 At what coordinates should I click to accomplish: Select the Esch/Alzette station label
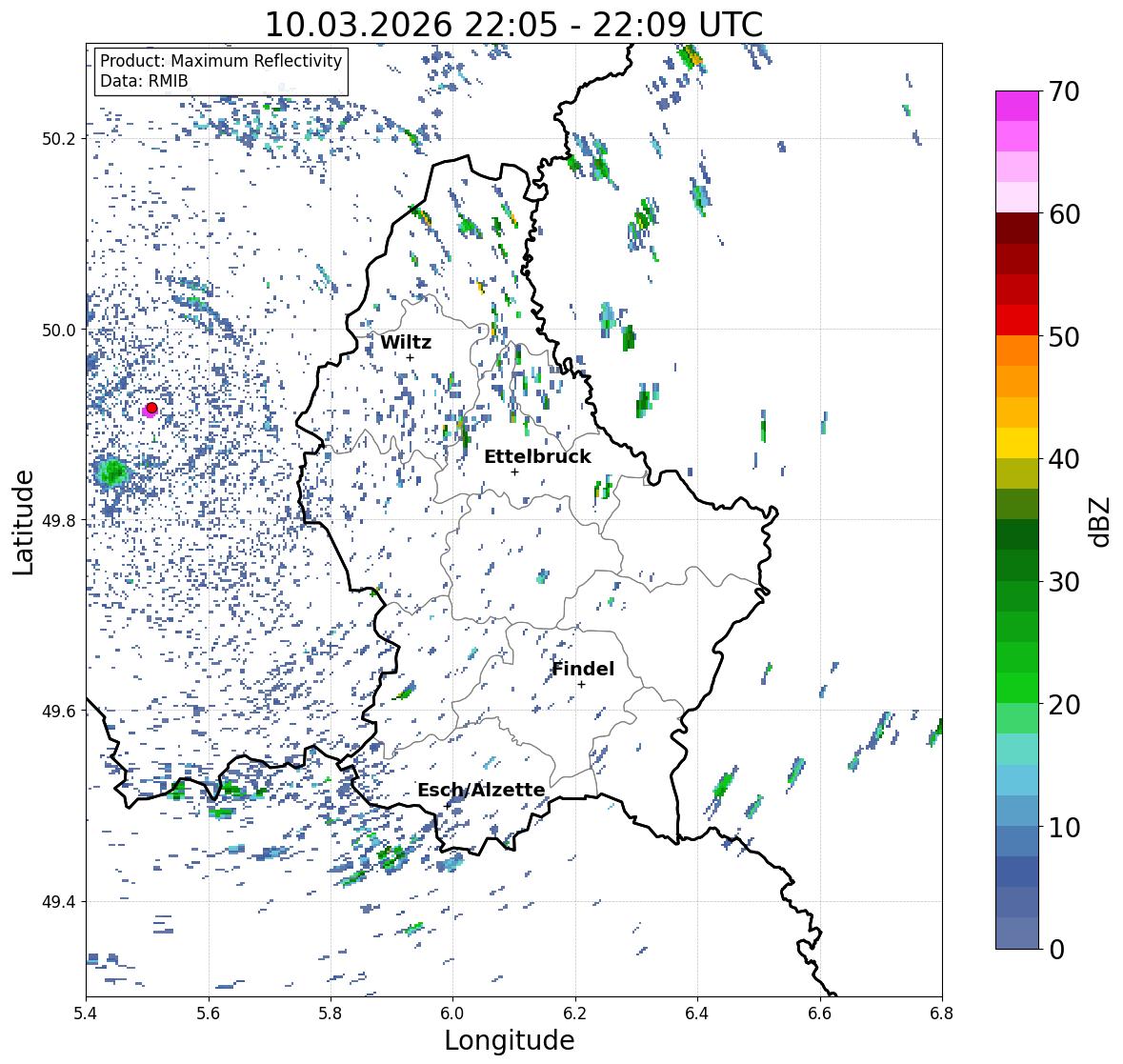click(x=481, y=790)
